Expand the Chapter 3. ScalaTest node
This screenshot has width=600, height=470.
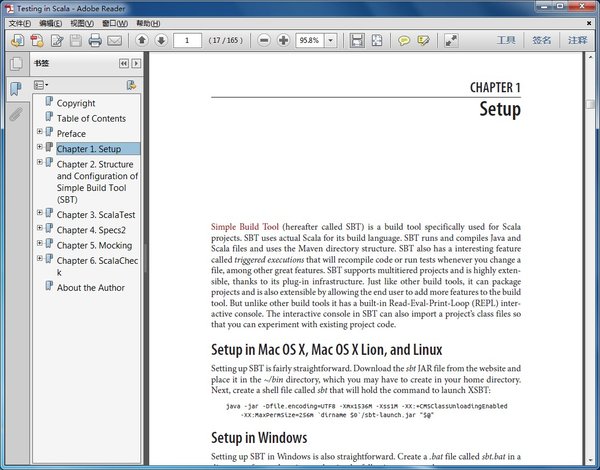pos(39,212)
